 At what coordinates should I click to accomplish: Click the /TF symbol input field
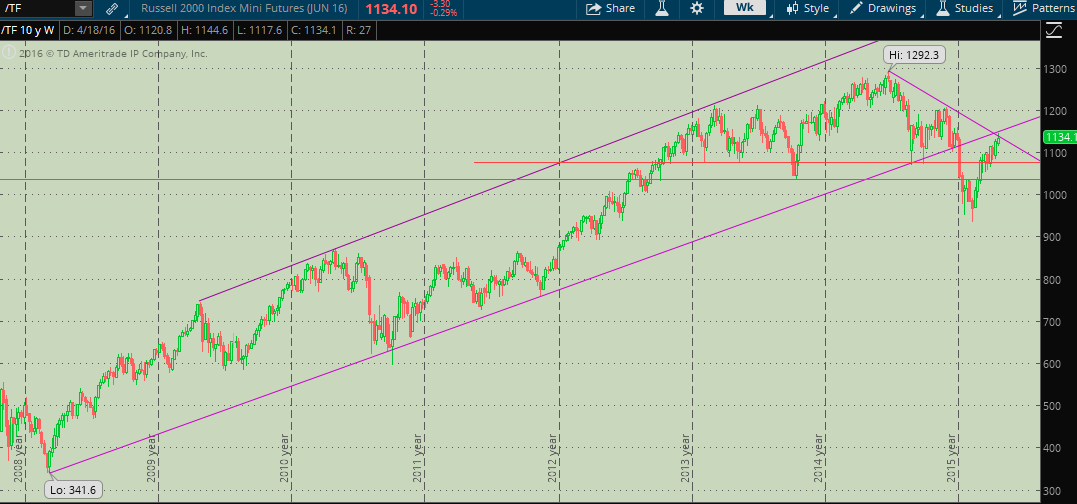(37, 8)
